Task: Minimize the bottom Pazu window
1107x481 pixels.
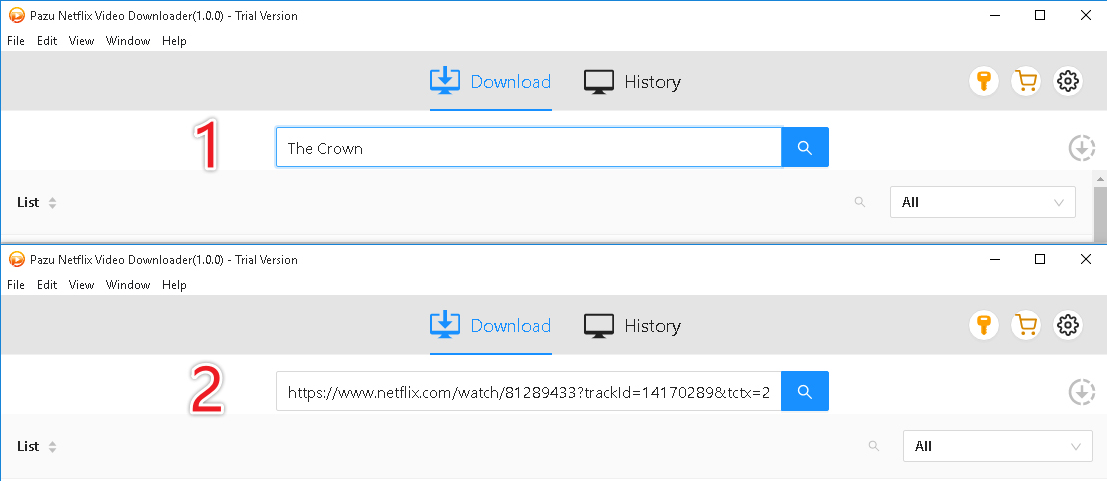Action: point(994,259)
